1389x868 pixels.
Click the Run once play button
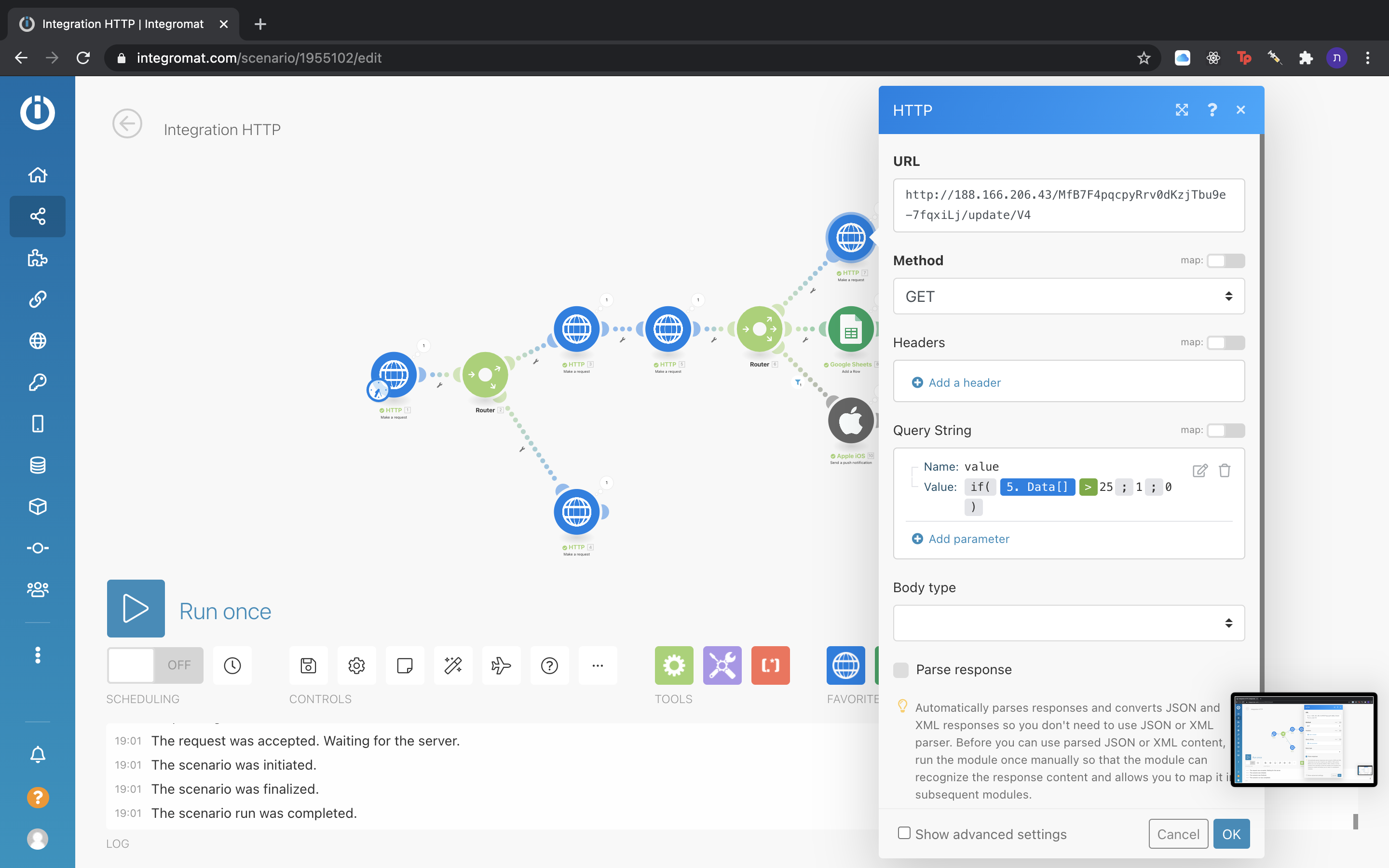[136, 608]
